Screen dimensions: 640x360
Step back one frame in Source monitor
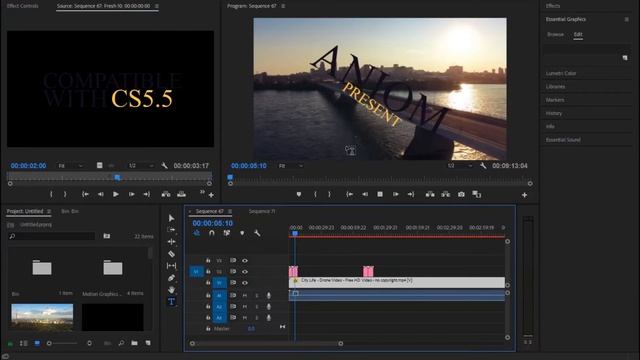[x=100, y=194]
